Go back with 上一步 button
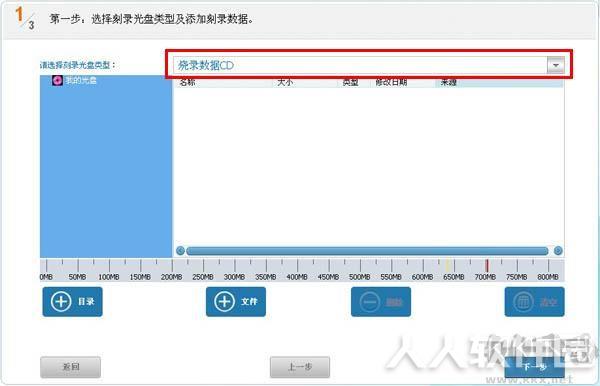This screenshot has width=600, height=386. coord(300,367)
